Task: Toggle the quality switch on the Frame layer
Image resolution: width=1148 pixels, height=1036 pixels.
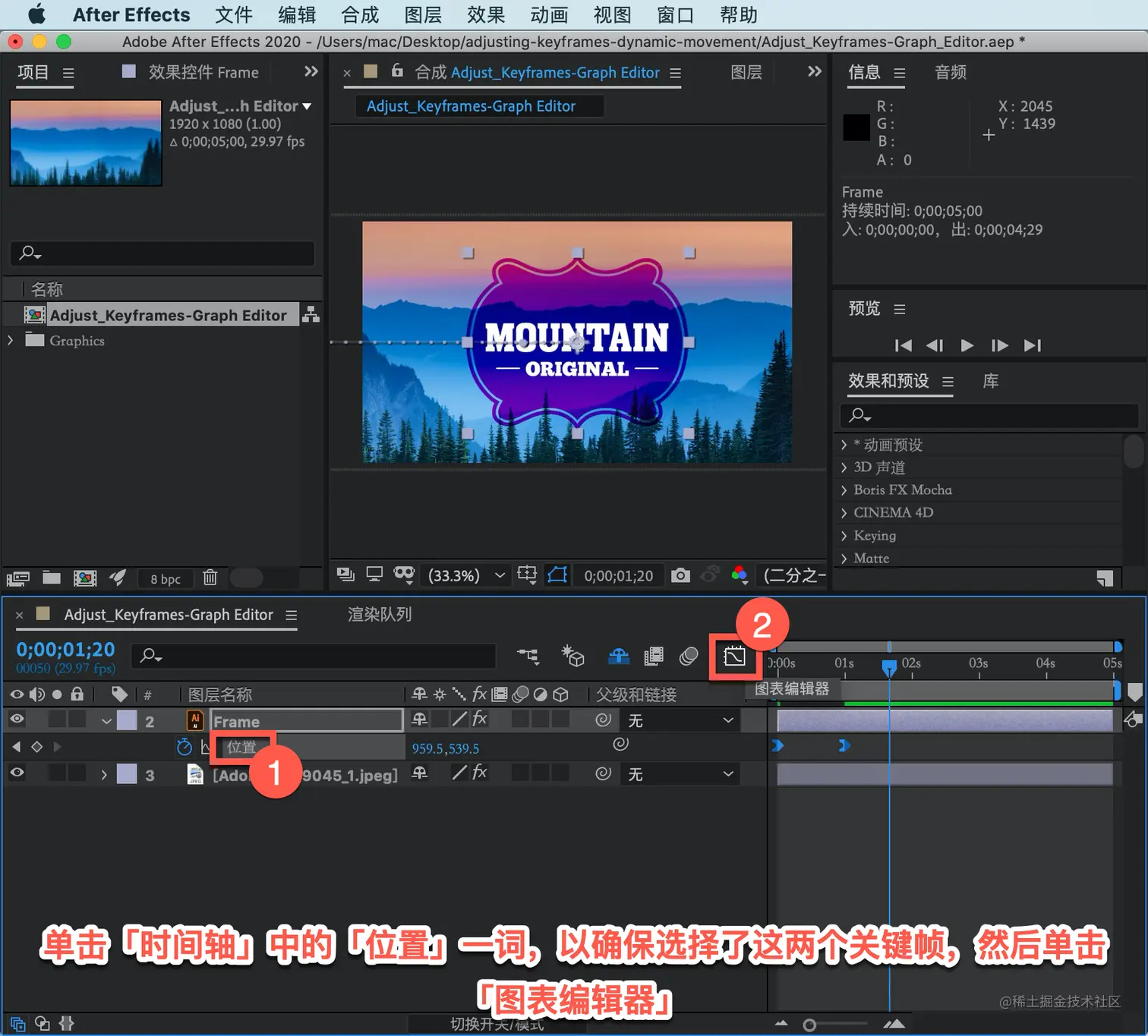Action: [459, 719]
